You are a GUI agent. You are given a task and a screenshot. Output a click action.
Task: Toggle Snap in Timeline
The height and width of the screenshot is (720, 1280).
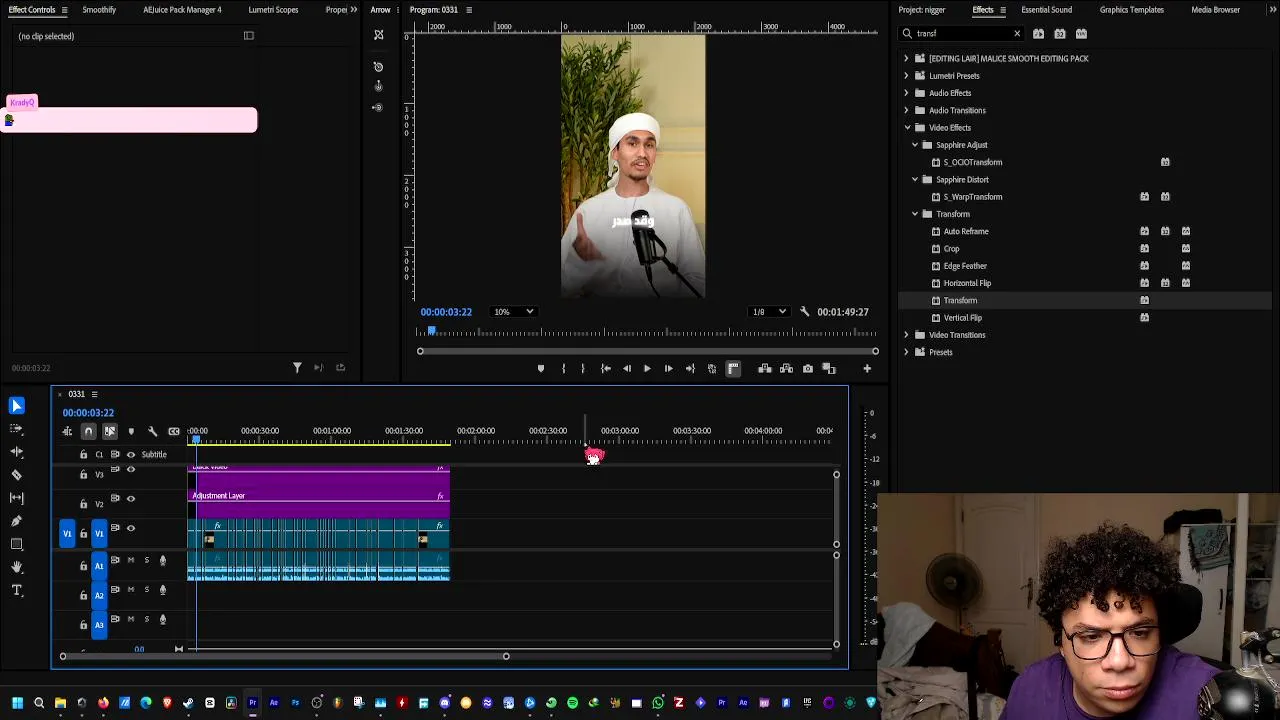(88, 431)
